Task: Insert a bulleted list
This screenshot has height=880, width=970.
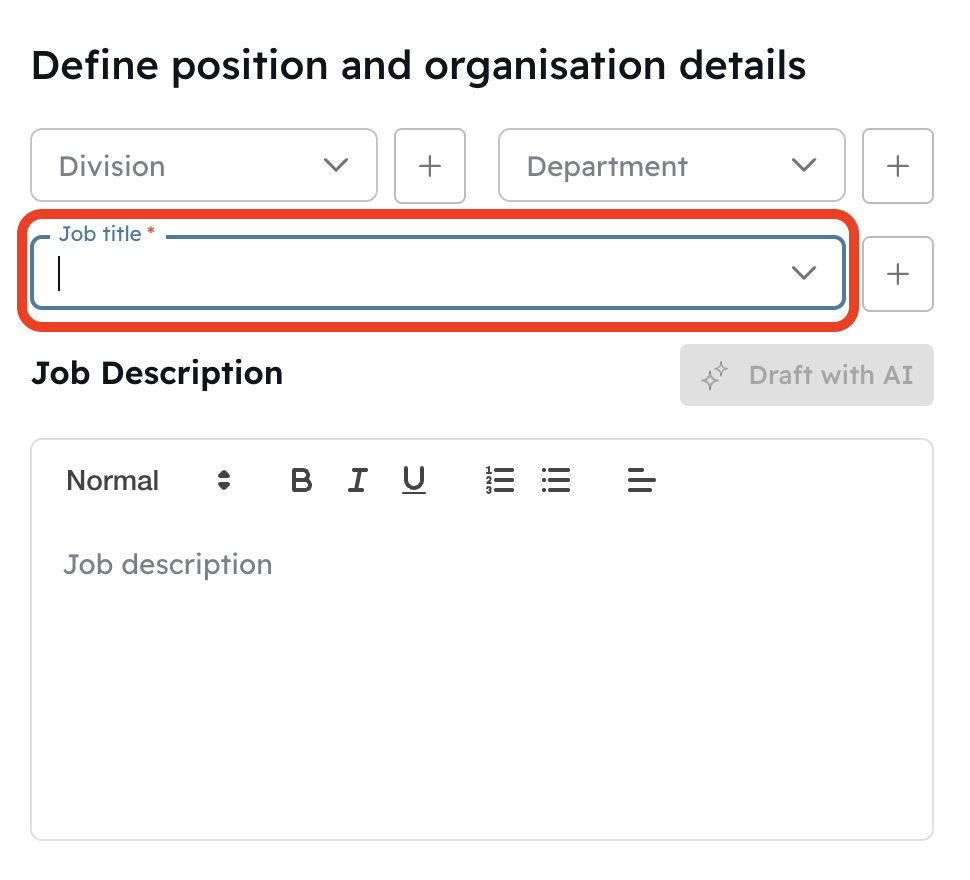Action: [x=556, y=481]
